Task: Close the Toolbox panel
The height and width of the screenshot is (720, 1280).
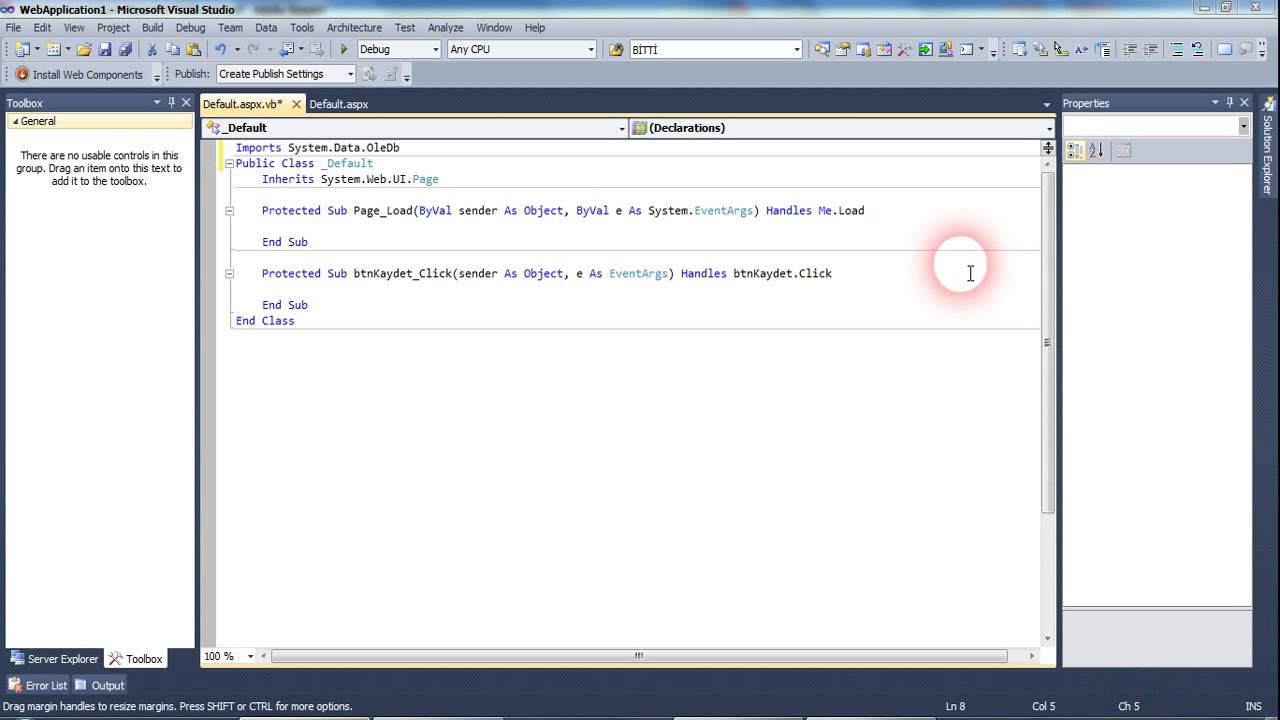Action: [x=186, y=102]
